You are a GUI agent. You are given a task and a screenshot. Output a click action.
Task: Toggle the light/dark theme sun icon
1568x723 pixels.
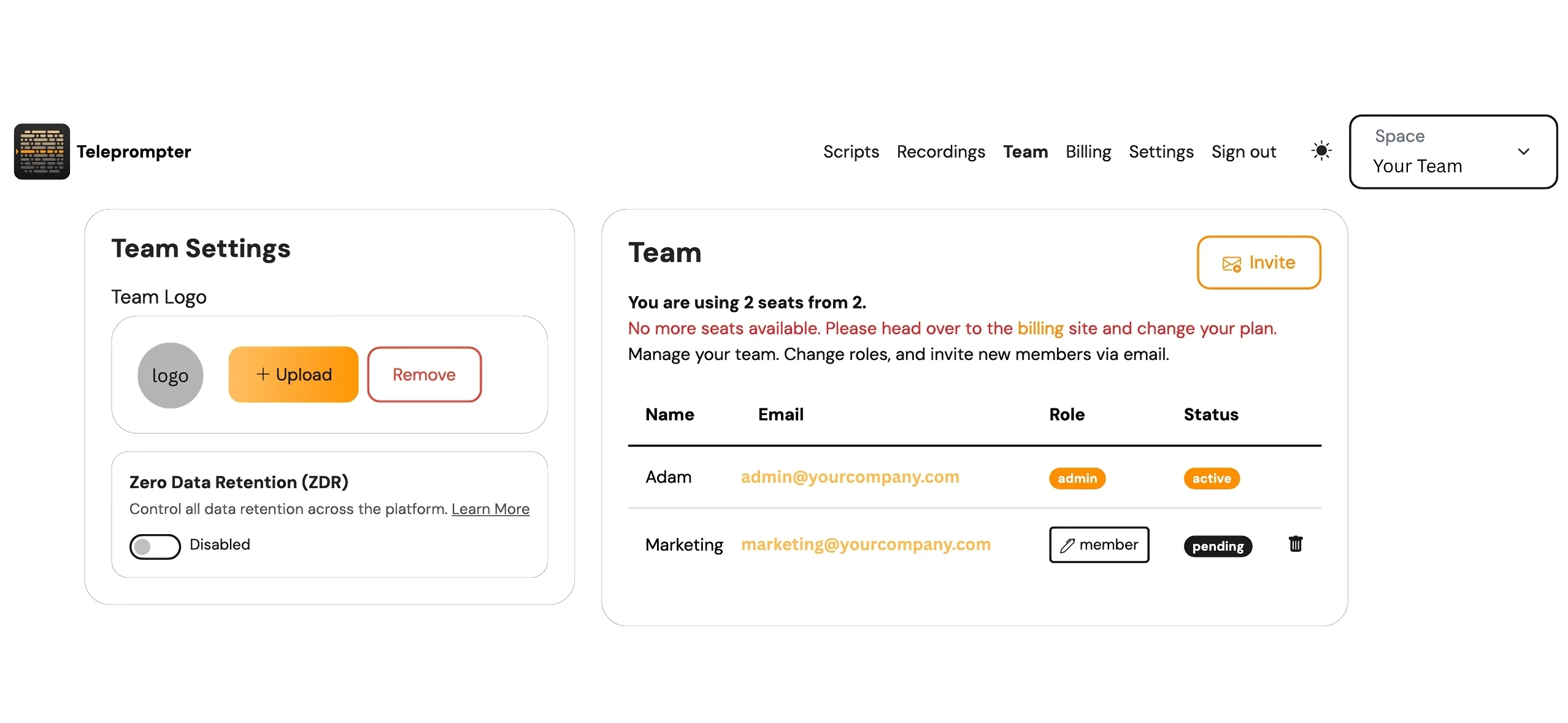tap(1321, 151)
